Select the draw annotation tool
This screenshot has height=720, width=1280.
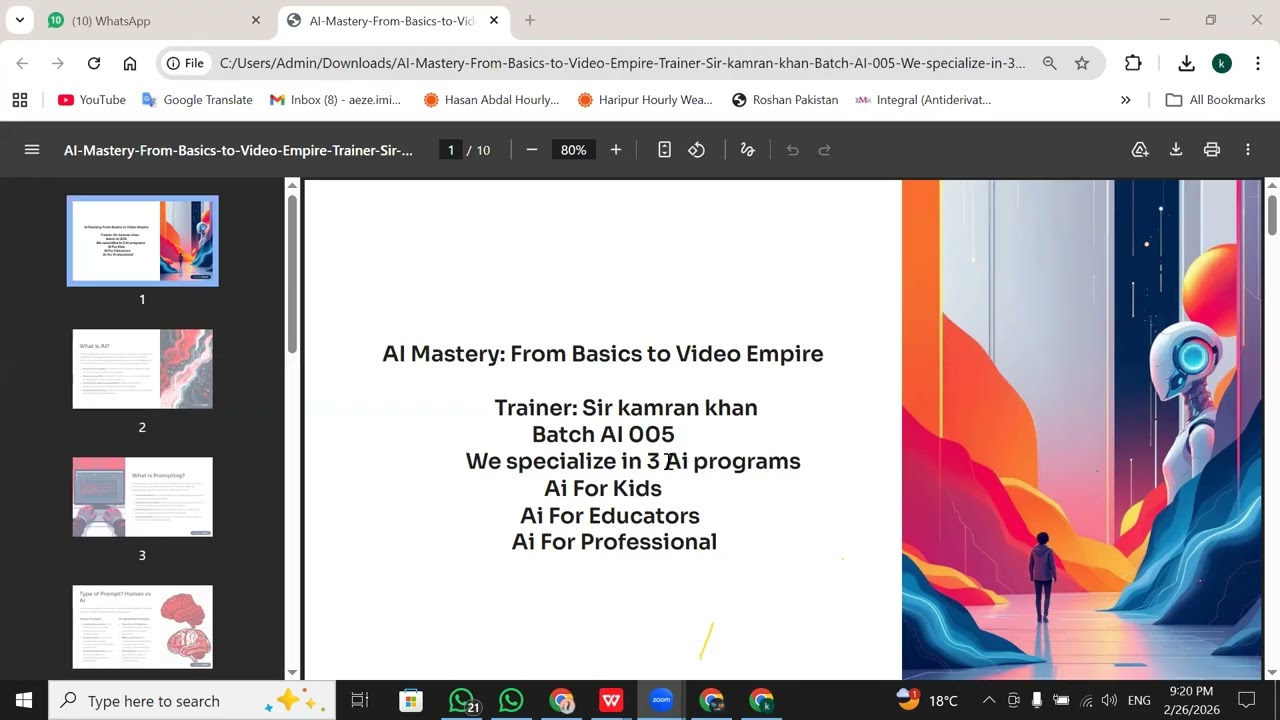point(747,150)
